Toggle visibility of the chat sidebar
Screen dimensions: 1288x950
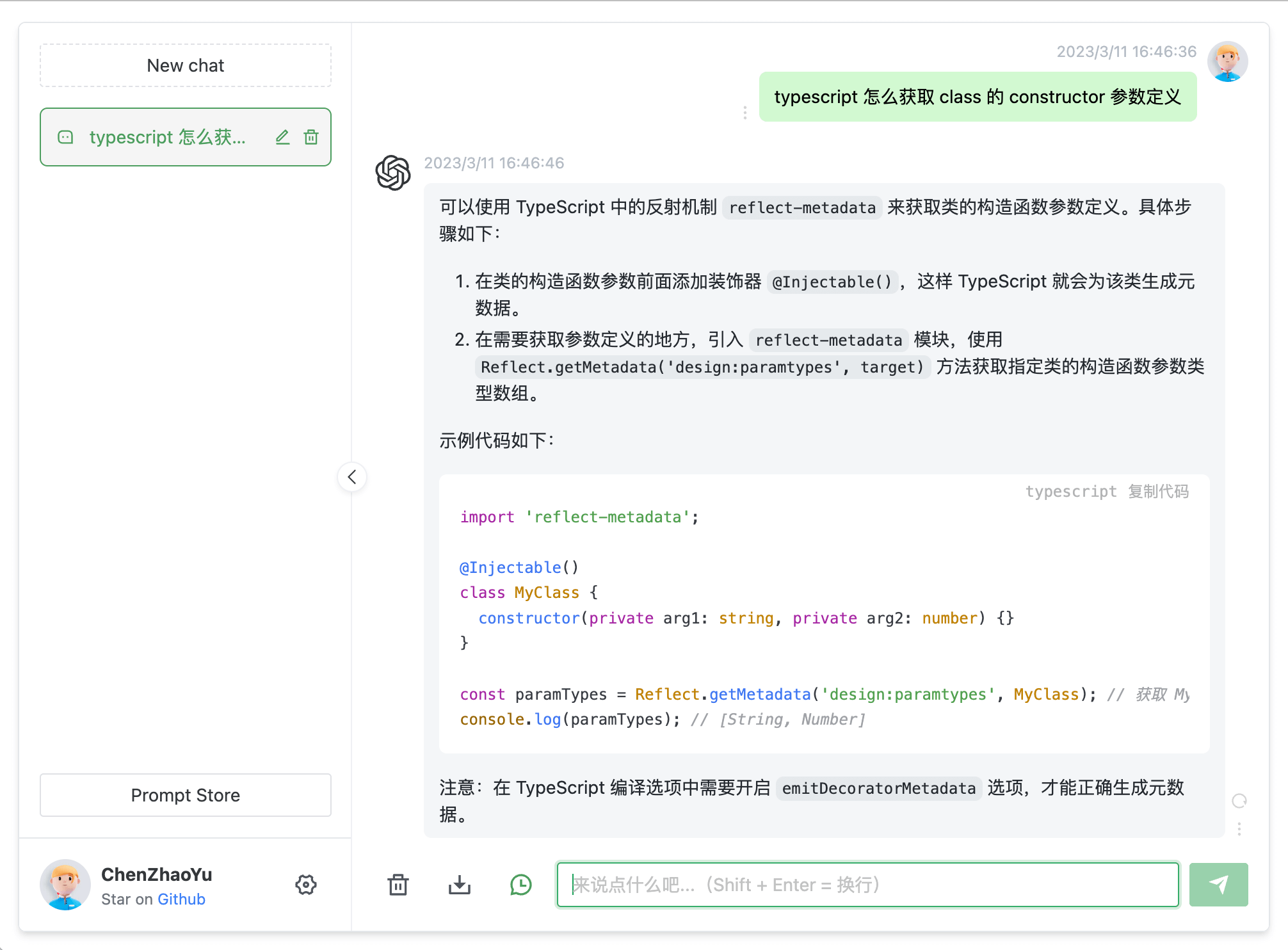click(x=353, y=477)
